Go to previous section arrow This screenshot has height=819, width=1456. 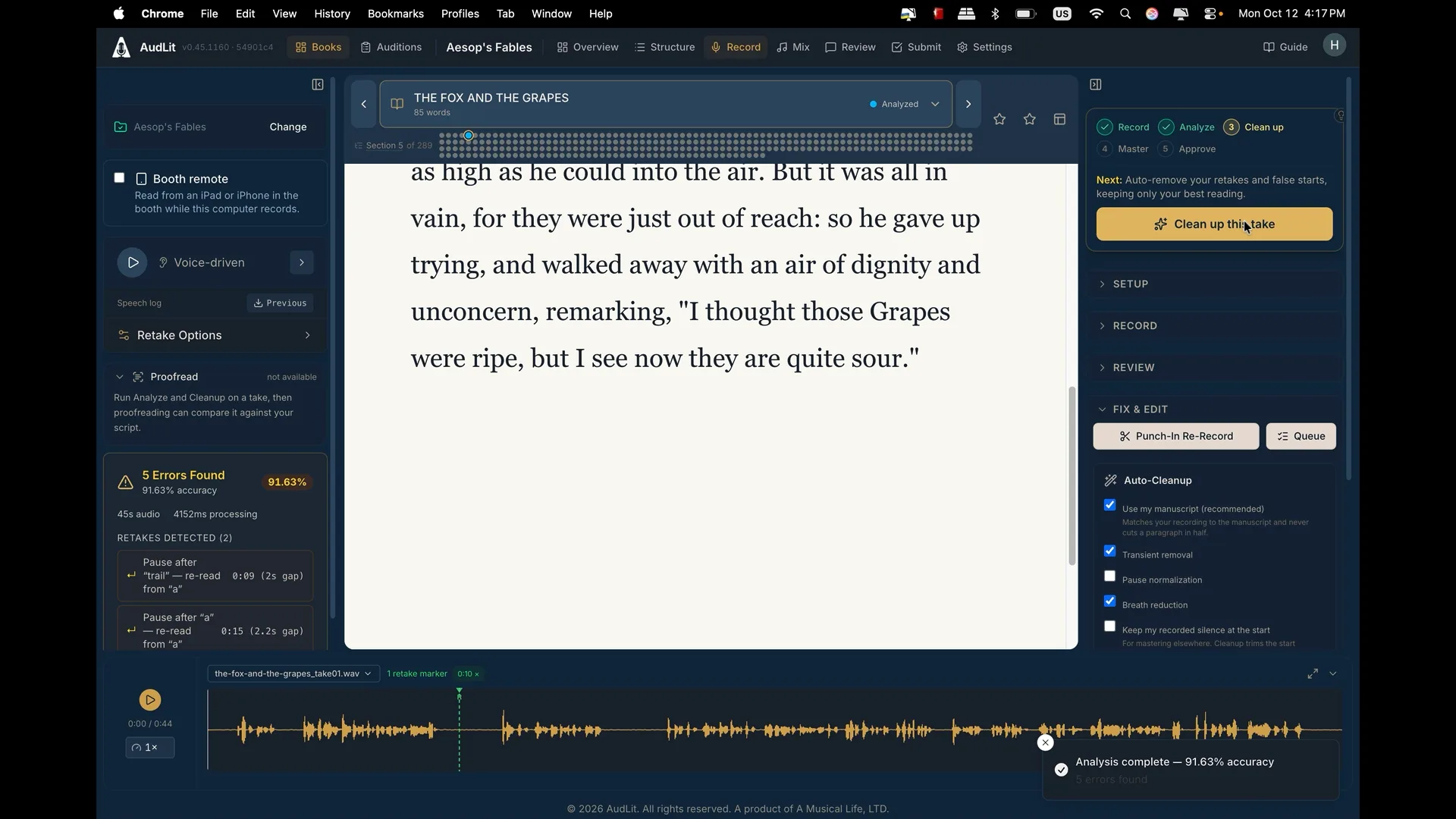363,104
